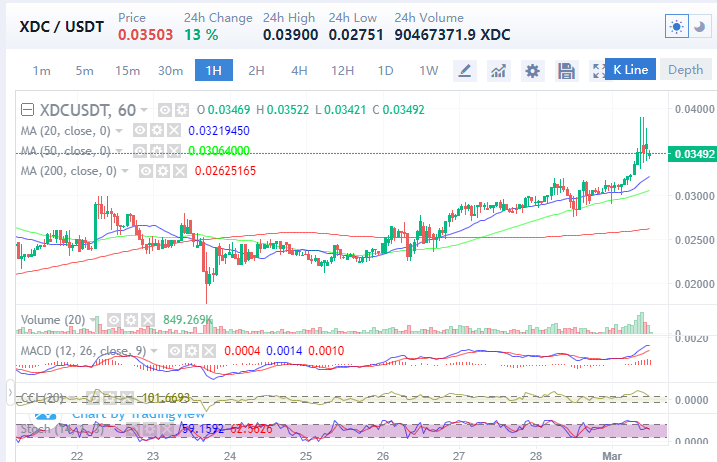Expand the XDCUSDT symbol dropdown arrow
The image size is (717, 462).
145,109
